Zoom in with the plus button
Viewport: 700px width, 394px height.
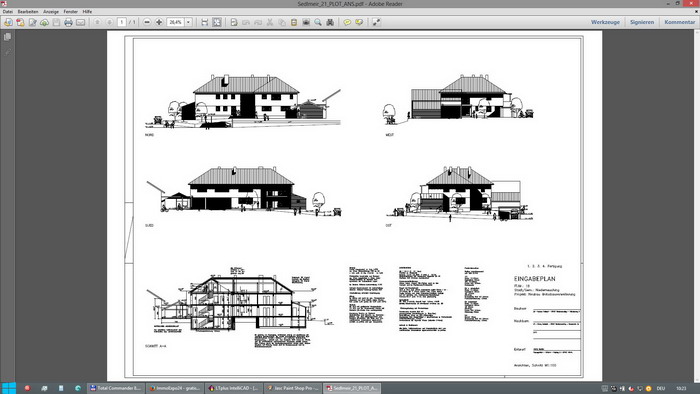pos(159,22)
